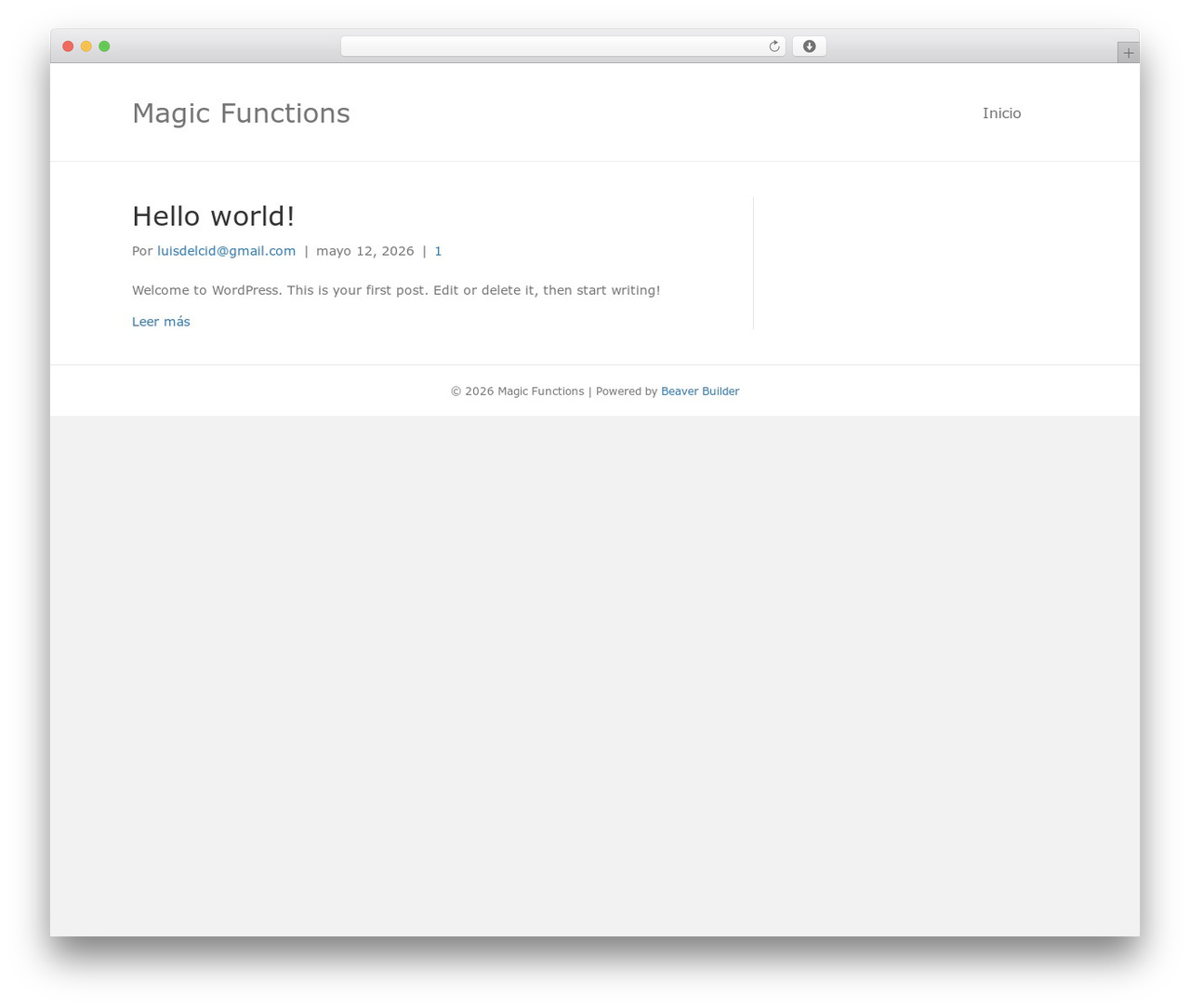
Task: Open the browser downloads button
Action: pos(809,46)
